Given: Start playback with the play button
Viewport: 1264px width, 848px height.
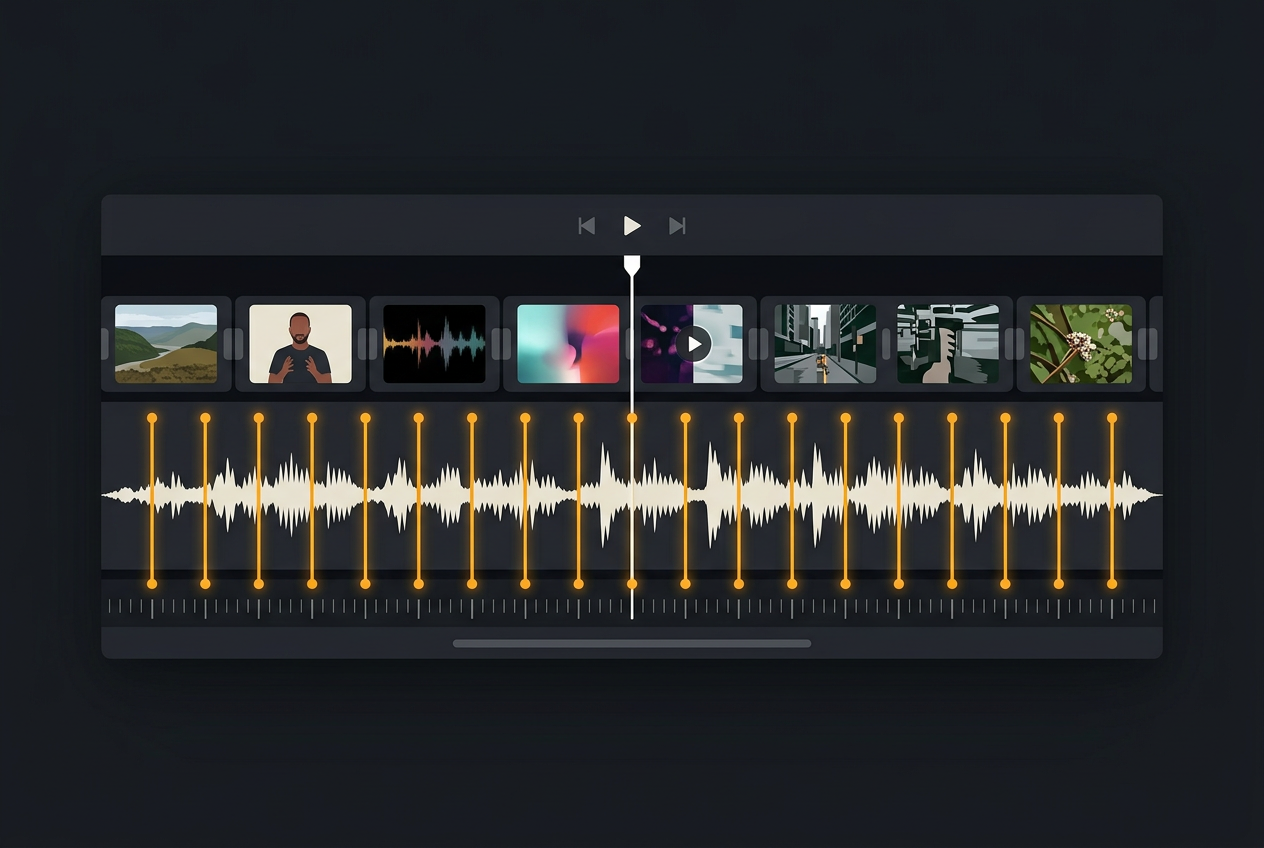Looking at the screenshot, I should coord(632,226).
